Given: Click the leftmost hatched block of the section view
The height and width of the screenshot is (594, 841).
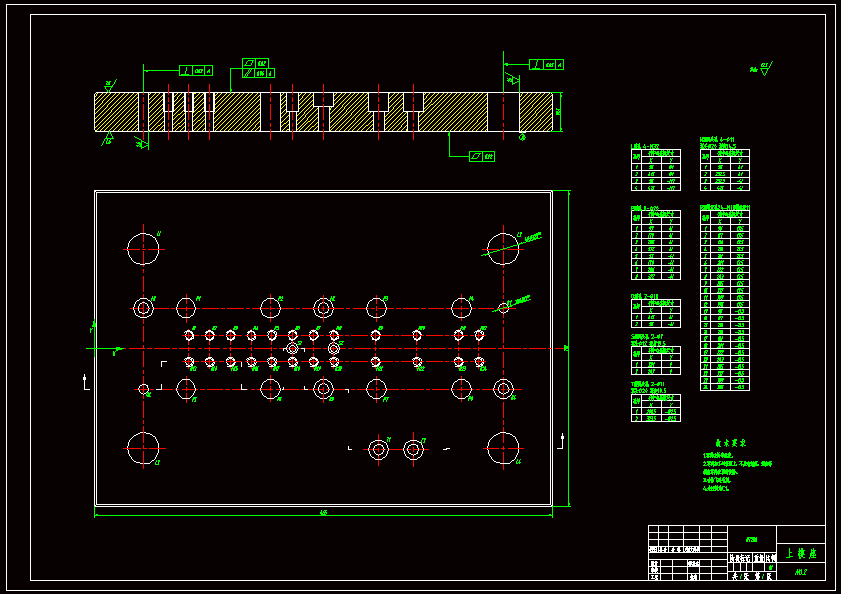Looking at the screenshot, I should (x=116, y=112).
